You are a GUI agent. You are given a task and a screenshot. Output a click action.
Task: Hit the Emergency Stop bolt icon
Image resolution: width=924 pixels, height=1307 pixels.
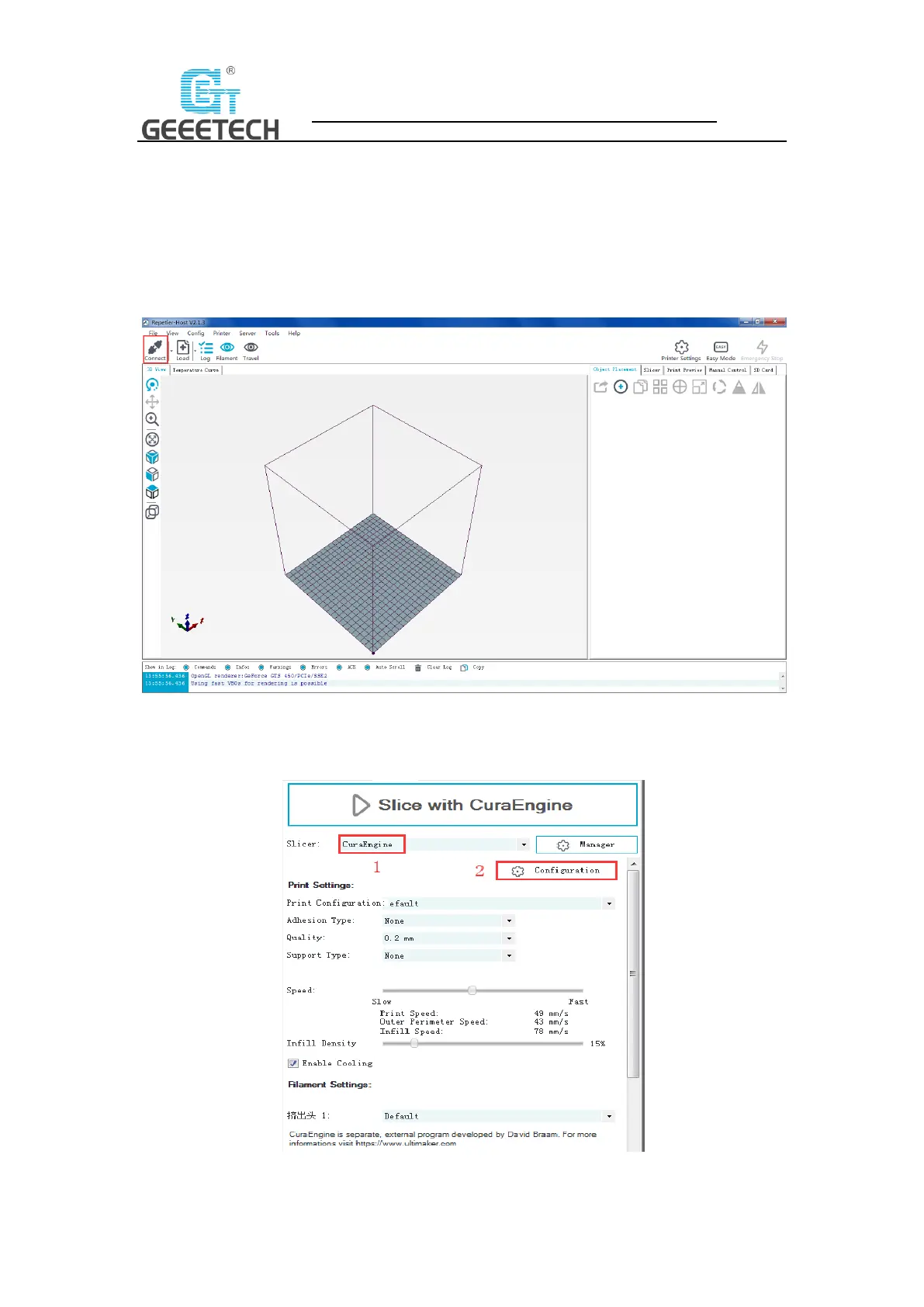[763, 347]
